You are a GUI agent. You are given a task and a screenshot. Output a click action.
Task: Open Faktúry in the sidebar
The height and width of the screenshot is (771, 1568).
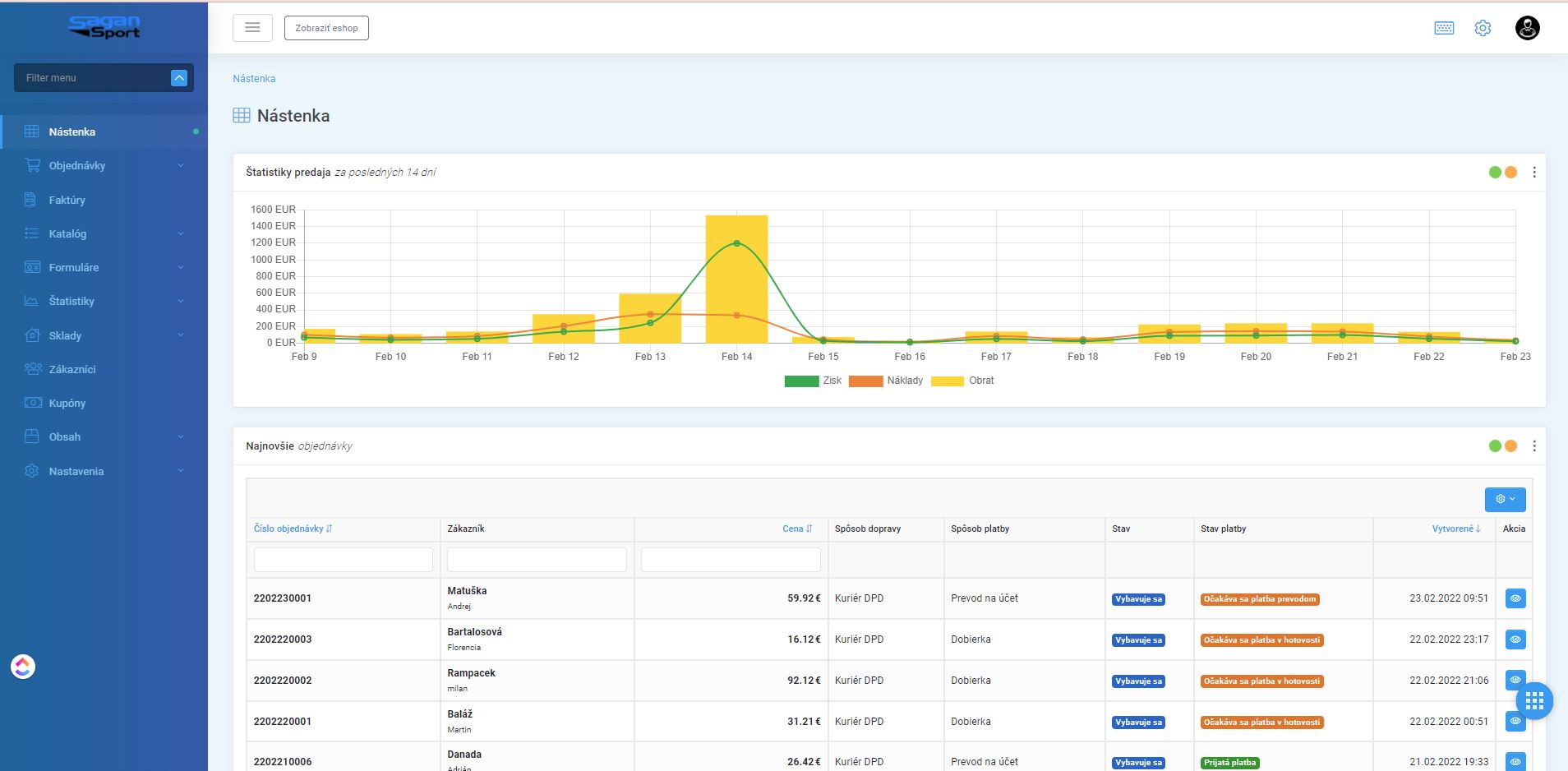coord(67,200)
